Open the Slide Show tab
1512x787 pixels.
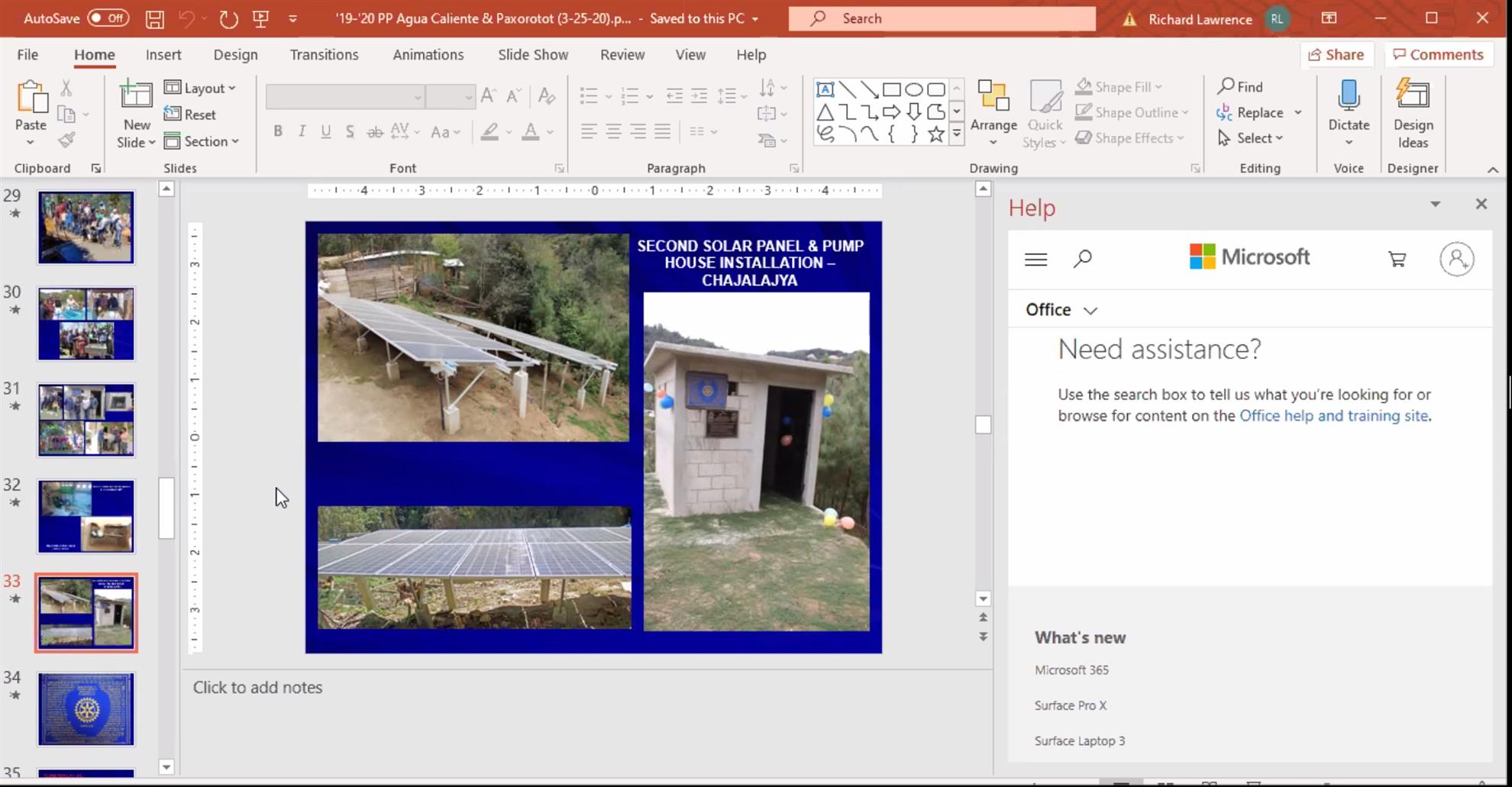[533, 55]
